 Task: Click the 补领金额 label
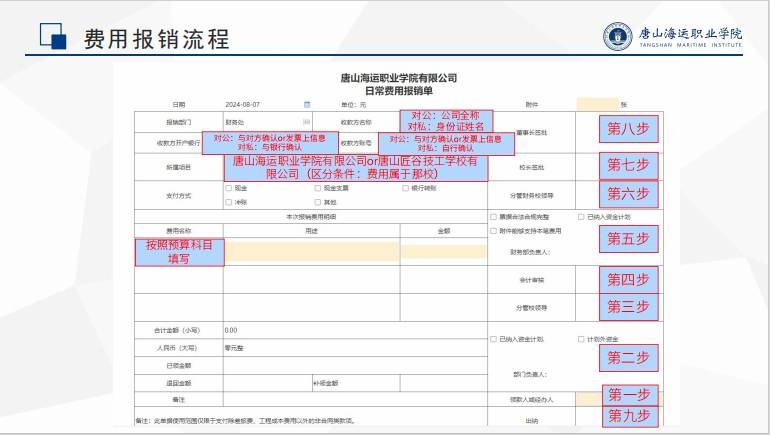[x=326, y=383]
